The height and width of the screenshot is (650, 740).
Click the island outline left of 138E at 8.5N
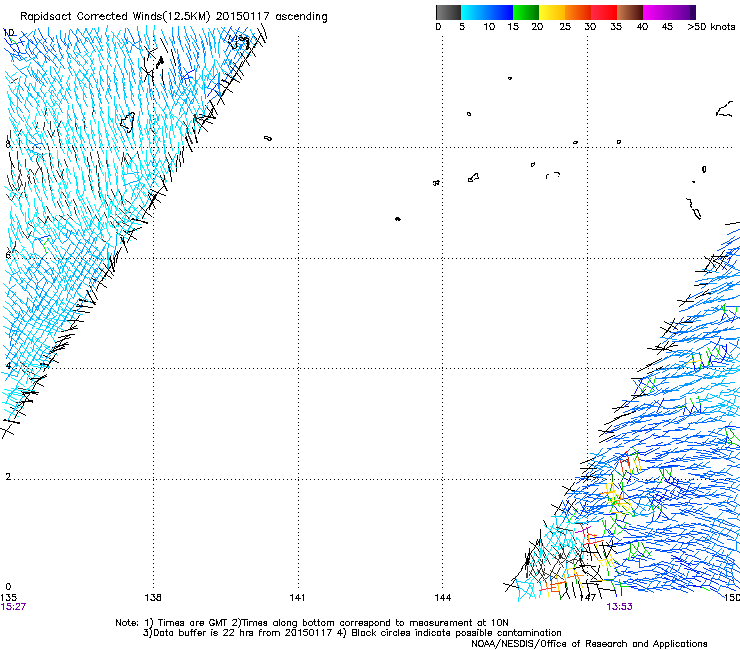[127, 122]
